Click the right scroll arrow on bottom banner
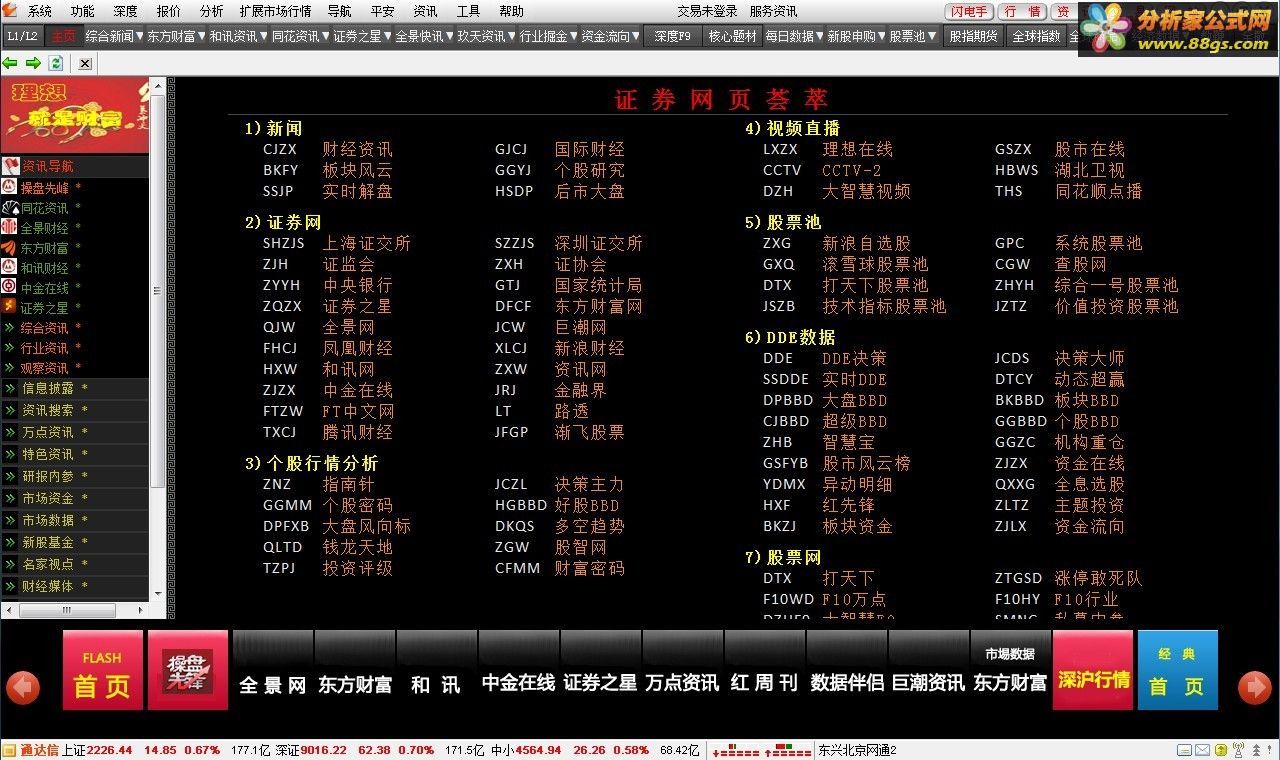Screen dimensions: 1280x760 click(x=1255, y=687)
